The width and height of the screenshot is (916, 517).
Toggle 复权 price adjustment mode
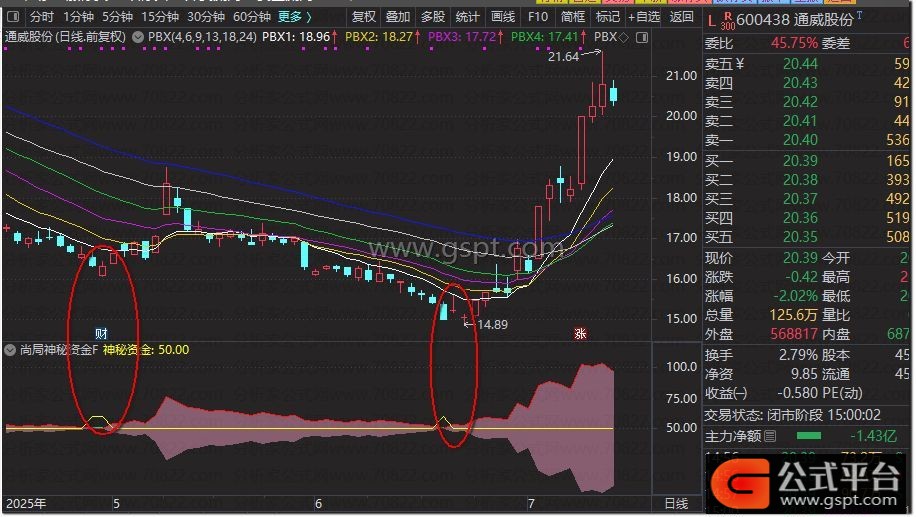[365, 17]
